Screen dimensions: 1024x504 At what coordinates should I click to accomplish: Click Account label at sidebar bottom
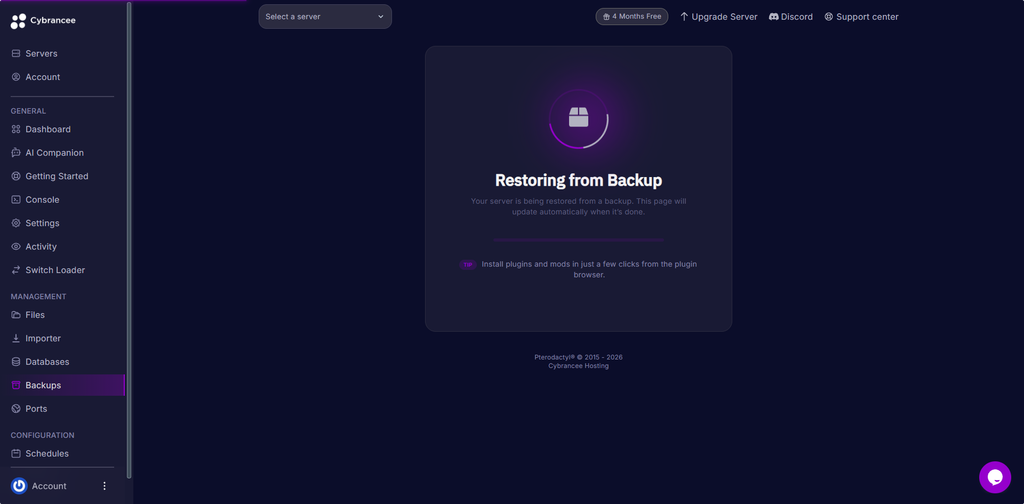[49, 486]
